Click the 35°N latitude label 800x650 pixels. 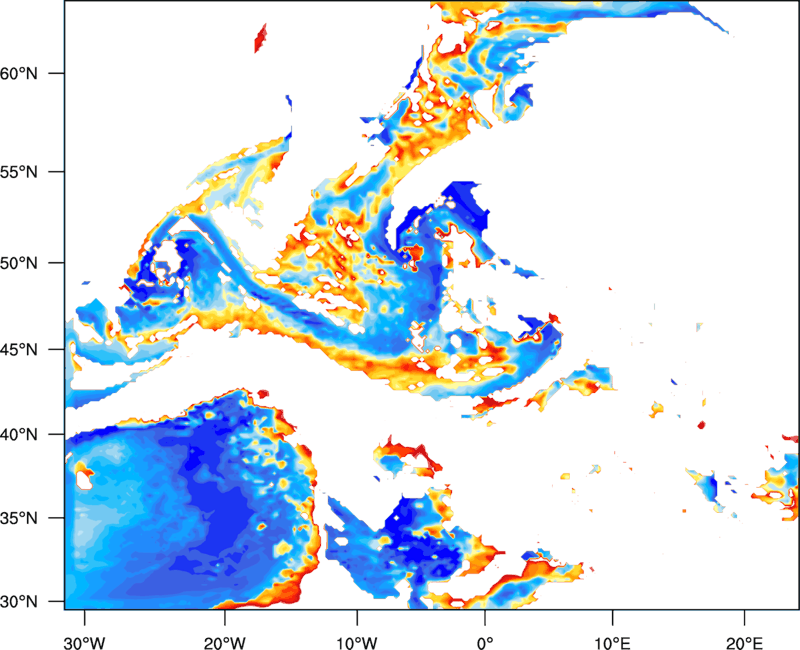coord(19,518)
